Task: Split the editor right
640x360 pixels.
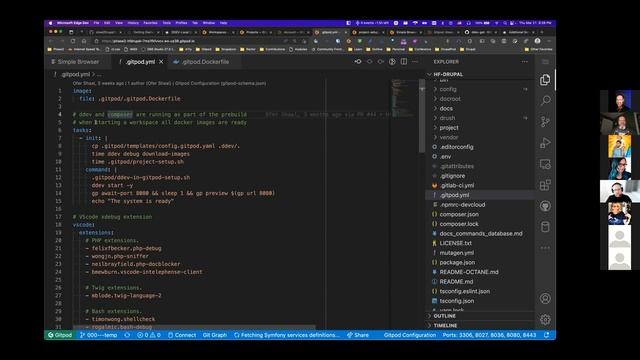Action: coord(404,62)
